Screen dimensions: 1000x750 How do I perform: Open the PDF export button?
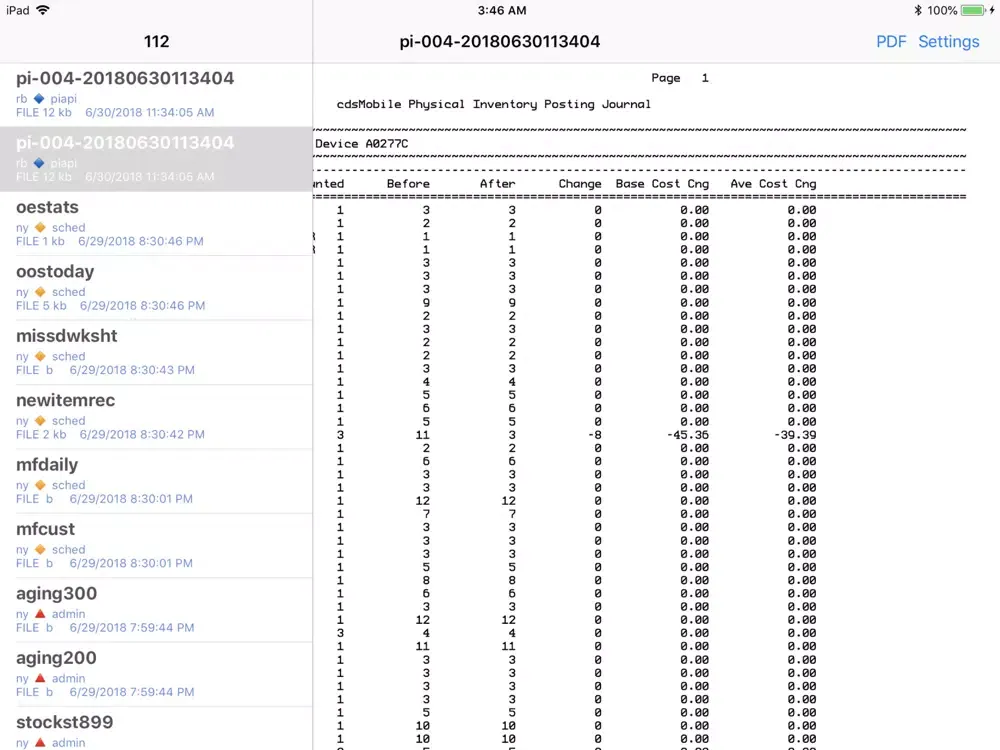(890, 41)
